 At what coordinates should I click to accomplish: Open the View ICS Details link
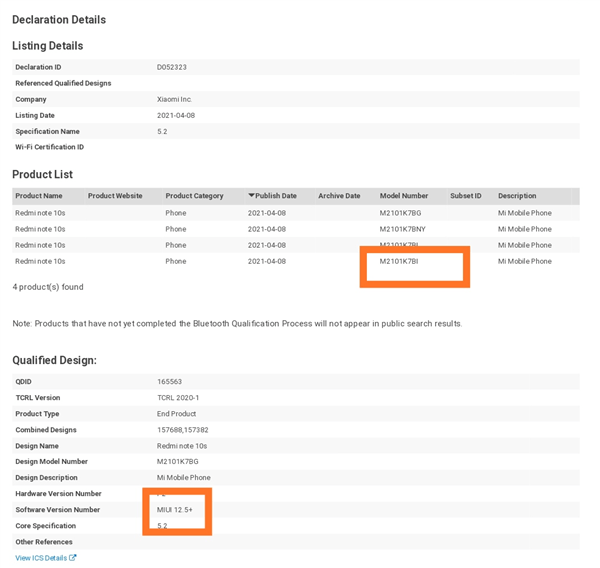[40, 558]
